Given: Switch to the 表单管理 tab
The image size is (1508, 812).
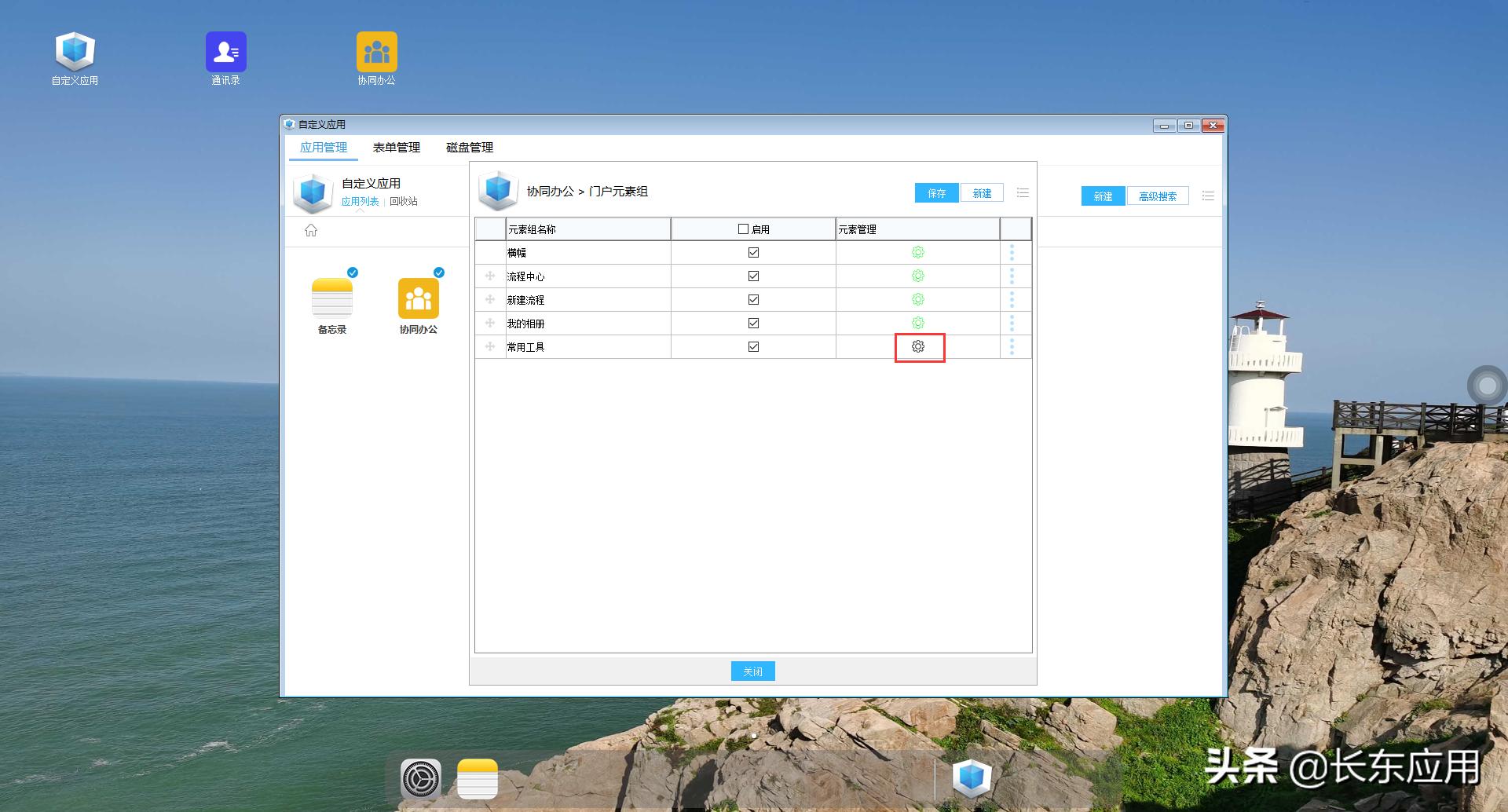Looking at the screenshot, I should (x=396, y=147).
